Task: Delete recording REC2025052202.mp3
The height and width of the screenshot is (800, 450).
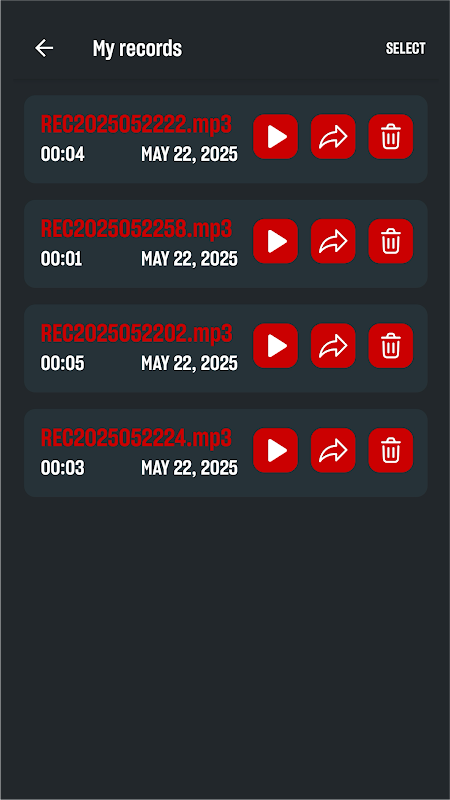Action: pos(391,346)
